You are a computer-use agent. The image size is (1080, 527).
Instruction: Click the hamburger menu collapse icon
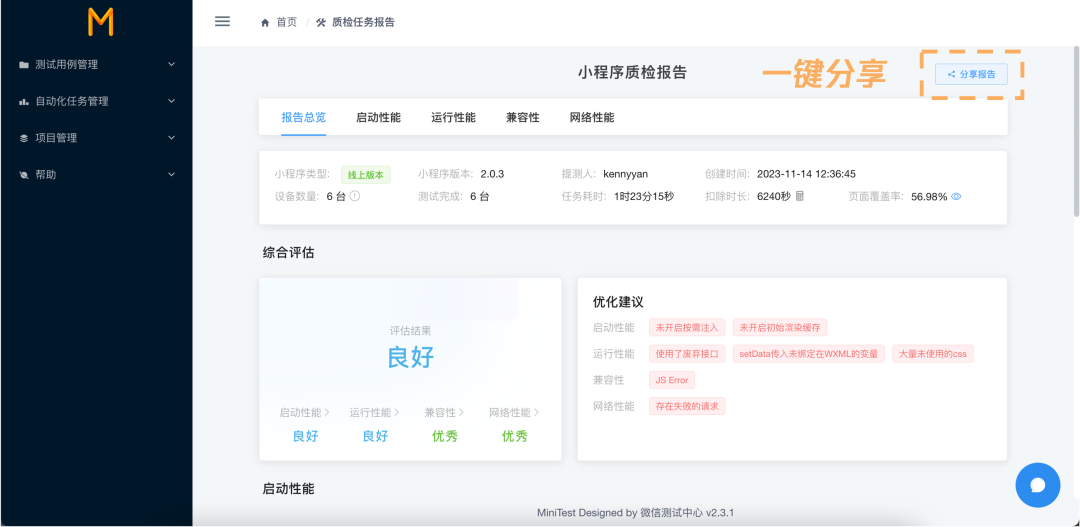pos(222,21)
